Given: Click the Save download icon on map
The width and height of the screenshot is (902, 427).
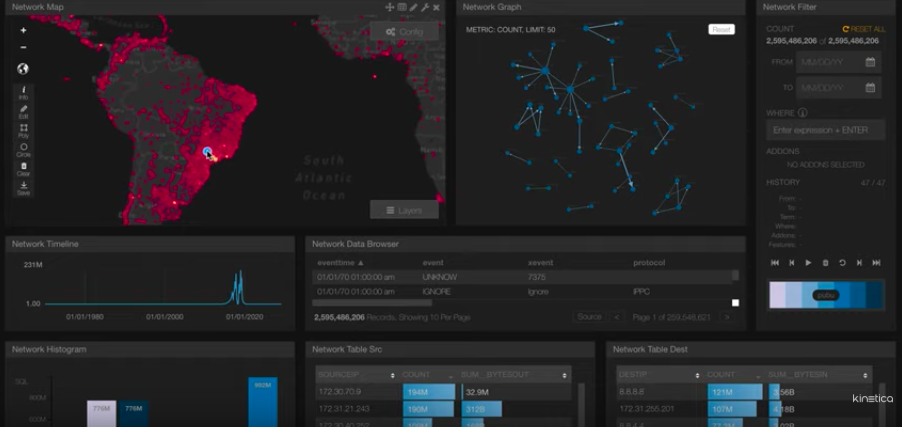Looking at the screenshot, I should (x=23, y=186).
